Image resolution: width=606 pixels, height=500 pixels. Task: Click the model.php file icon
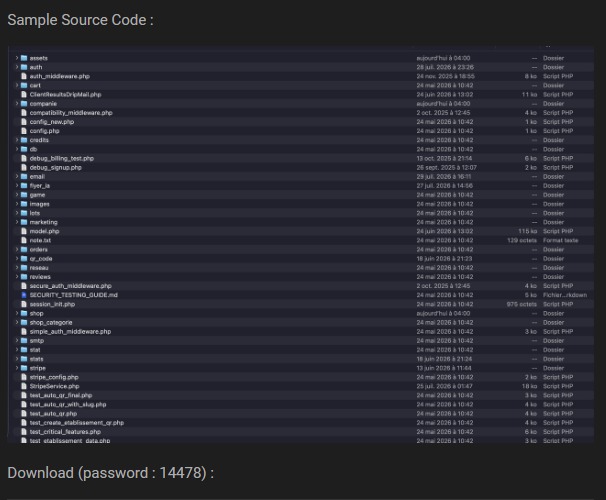click(x=24, y=231)
